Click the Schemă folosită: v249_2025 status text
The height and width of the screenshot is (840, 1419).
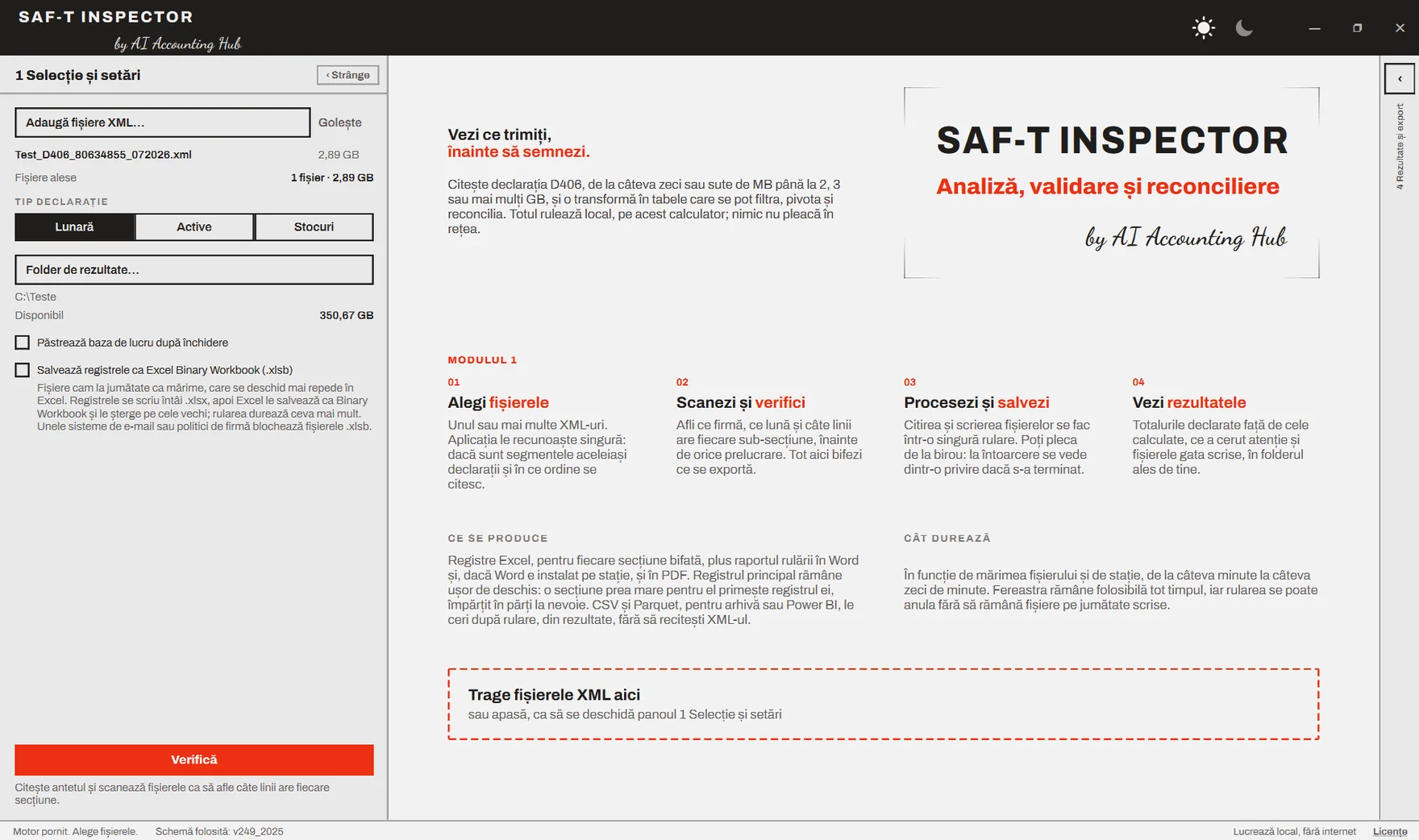(x=219, y=832)
